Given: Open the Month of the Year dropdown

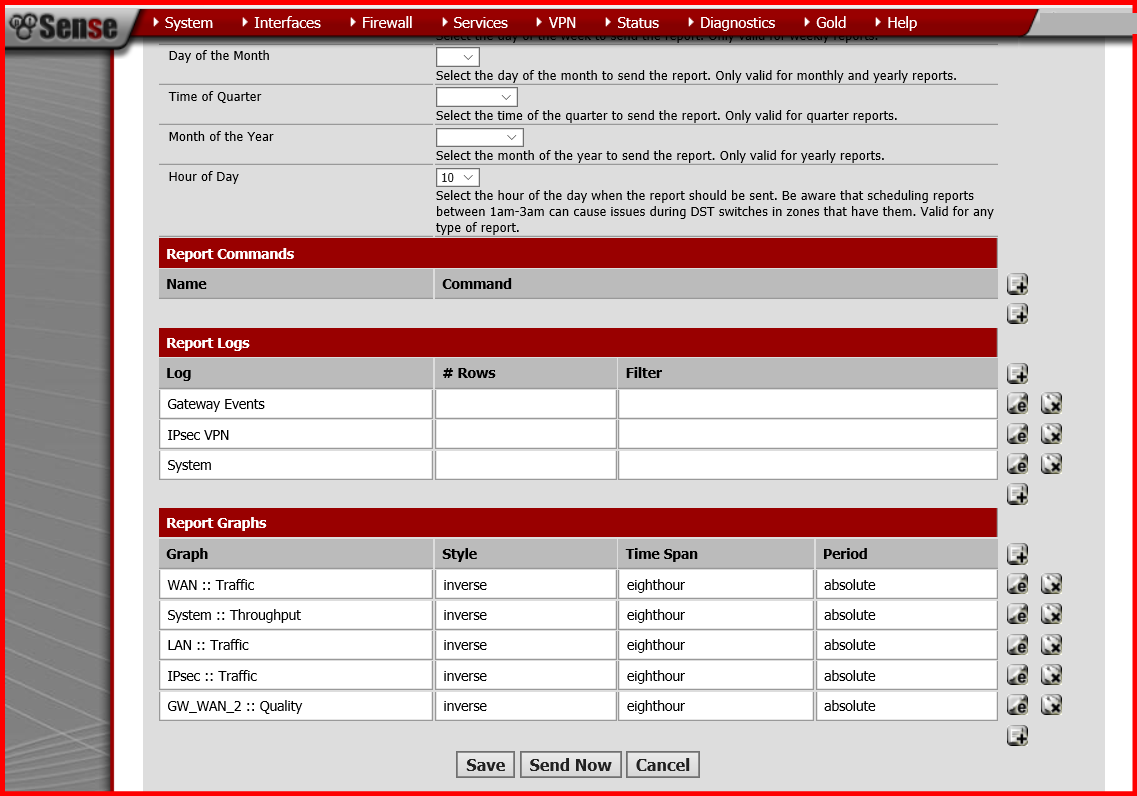Looking at the screenshot, I should coord(479,137).
